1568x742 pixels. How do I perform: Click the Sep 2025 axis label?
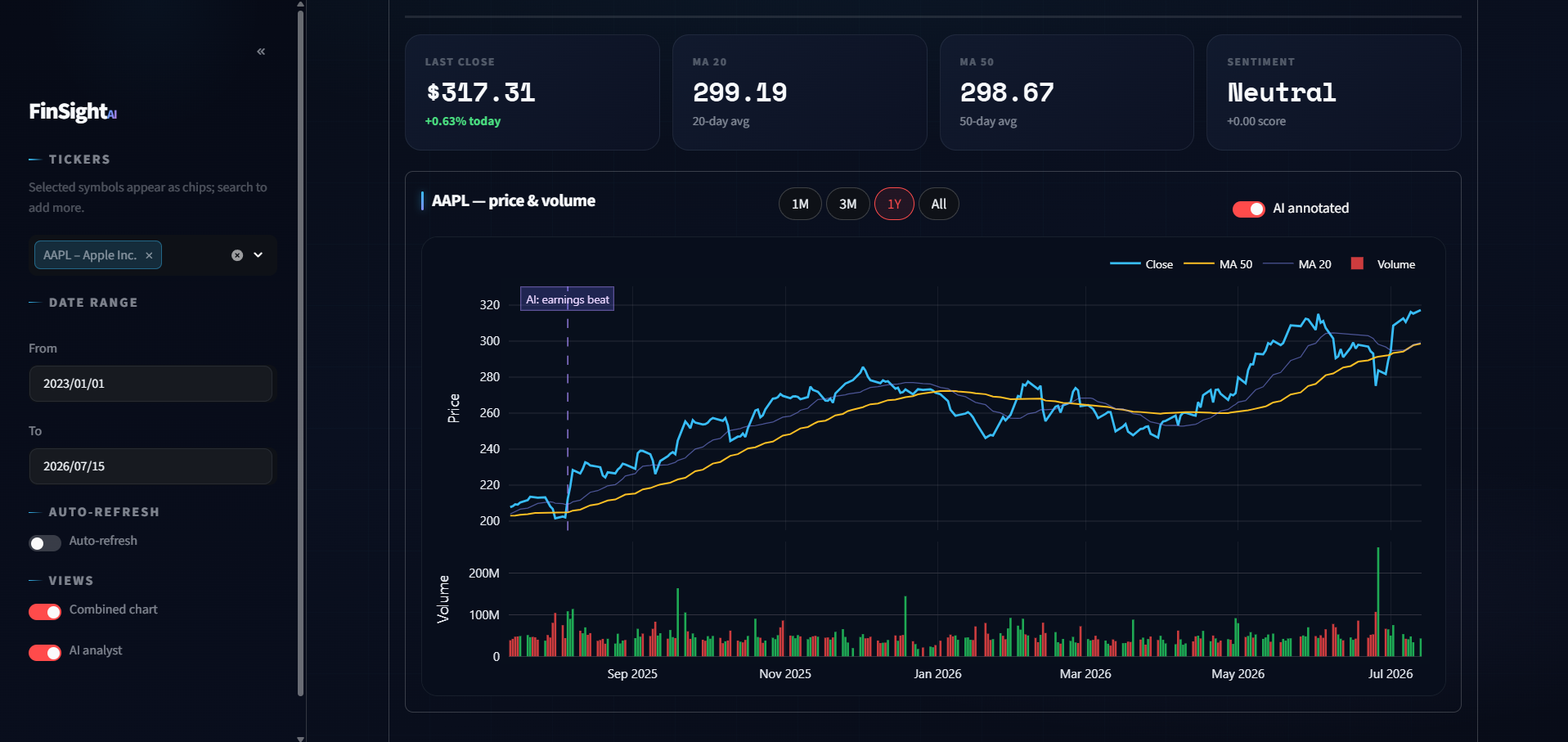pyautogui.click(x=632, y=674)
